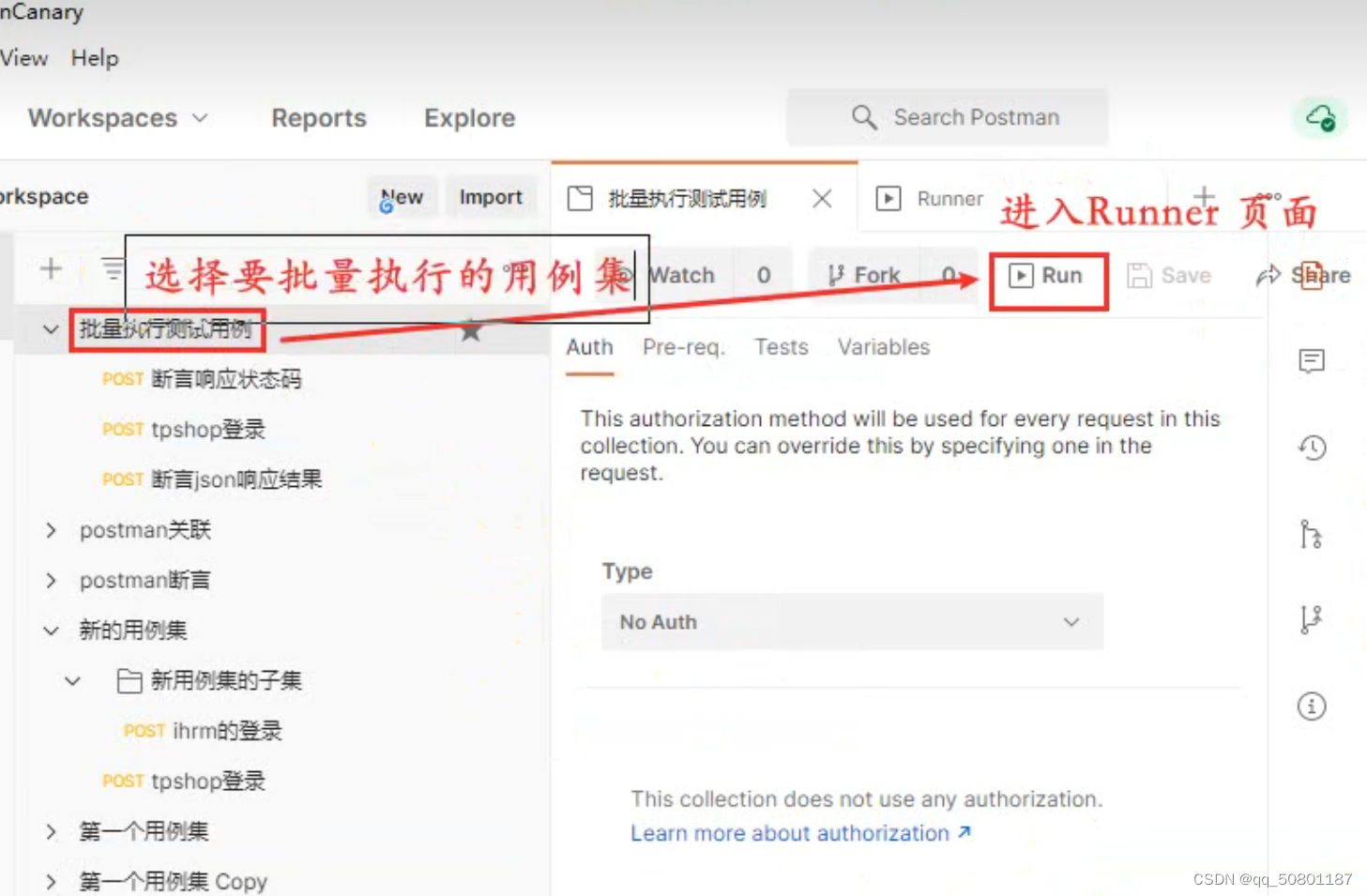Open the Help menu

tap(95, 58)
